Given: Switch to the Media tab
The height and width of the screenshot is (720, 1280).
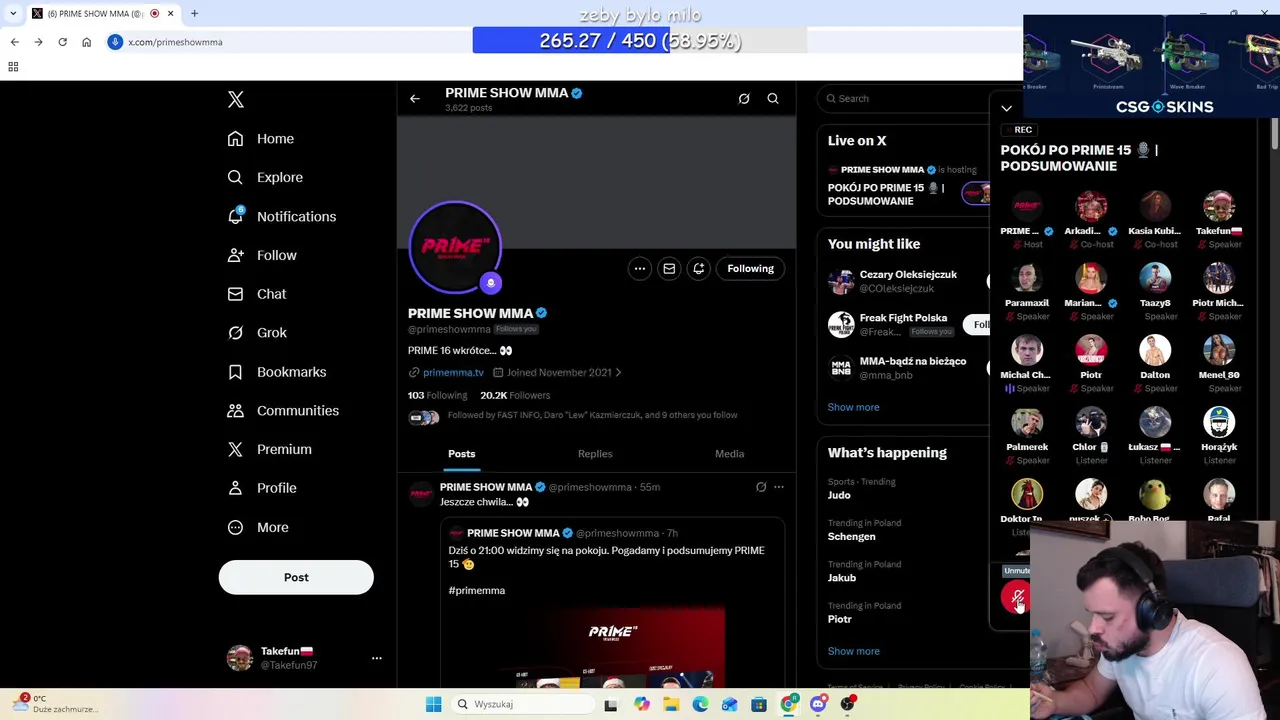Looking at the screenshot, I should pos(729,454).
